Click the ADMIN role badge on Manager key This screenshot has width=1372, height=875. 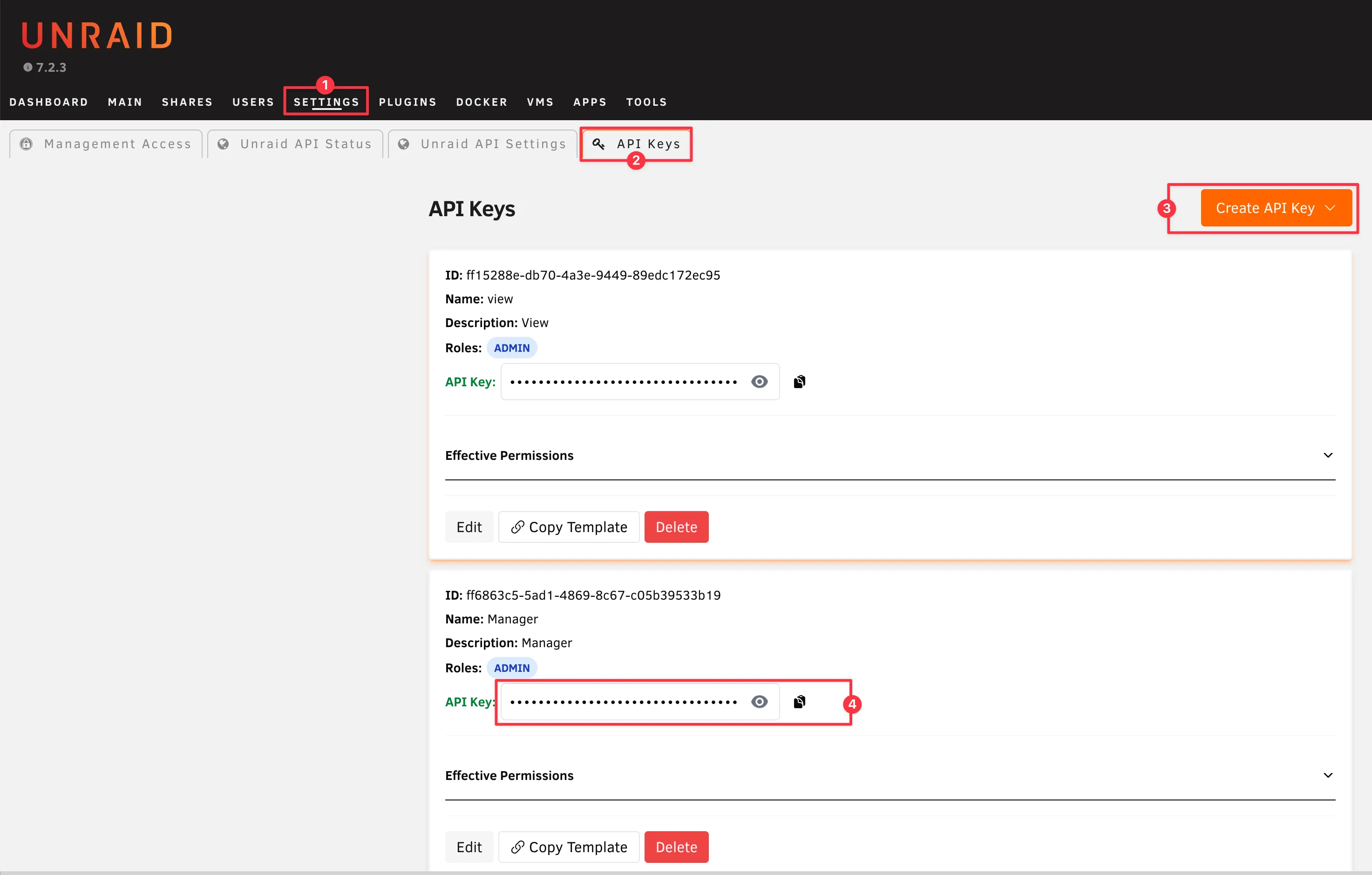[512, 668]
